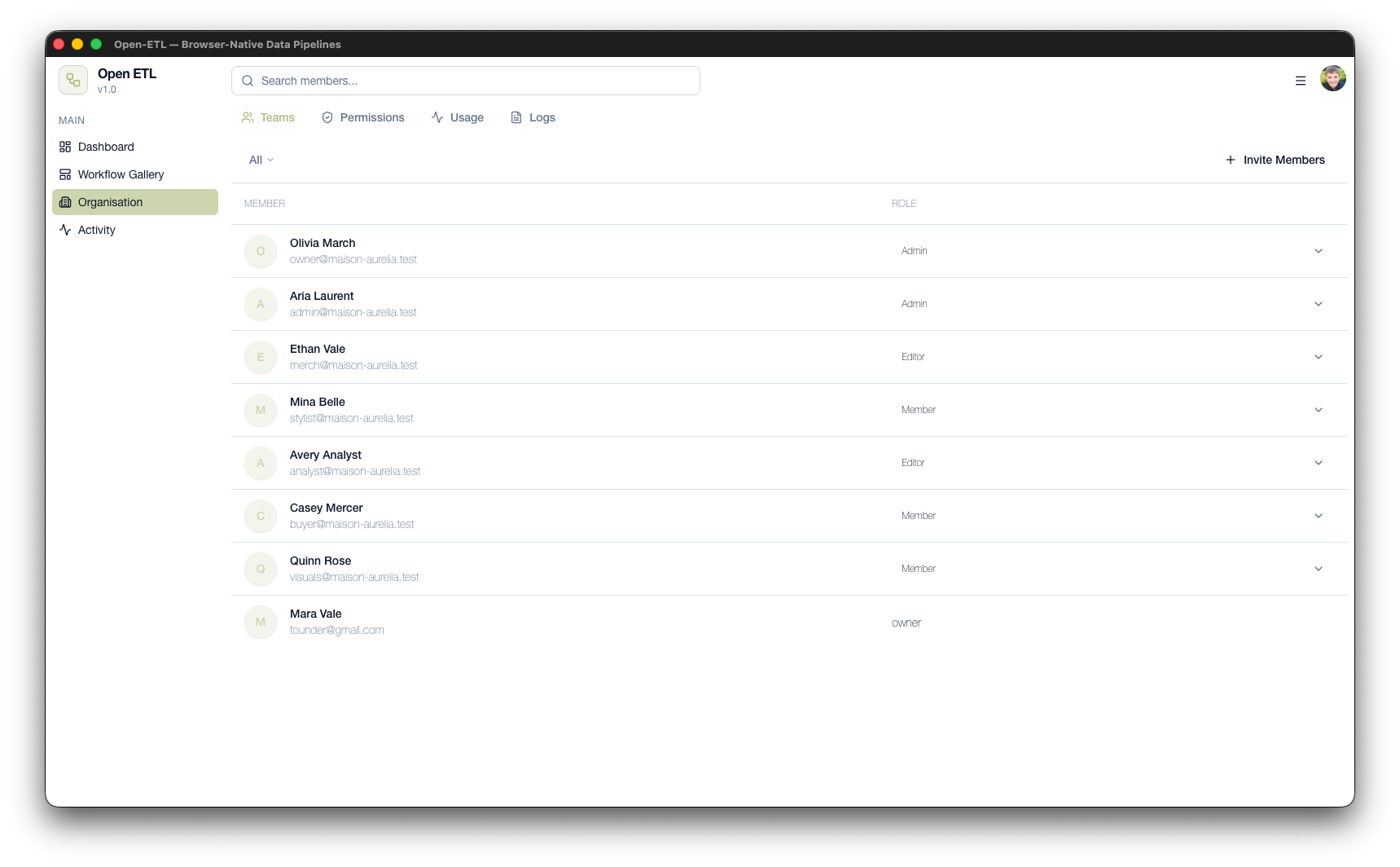1400x867 pixels.
Task: Click the Open ETL logo icon
Action: (73, 81)
